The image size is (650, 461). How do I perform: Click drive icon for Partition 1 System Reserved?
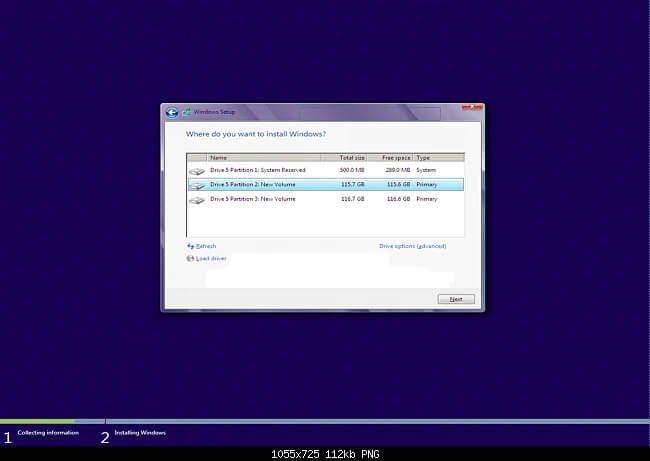[197, 171]
